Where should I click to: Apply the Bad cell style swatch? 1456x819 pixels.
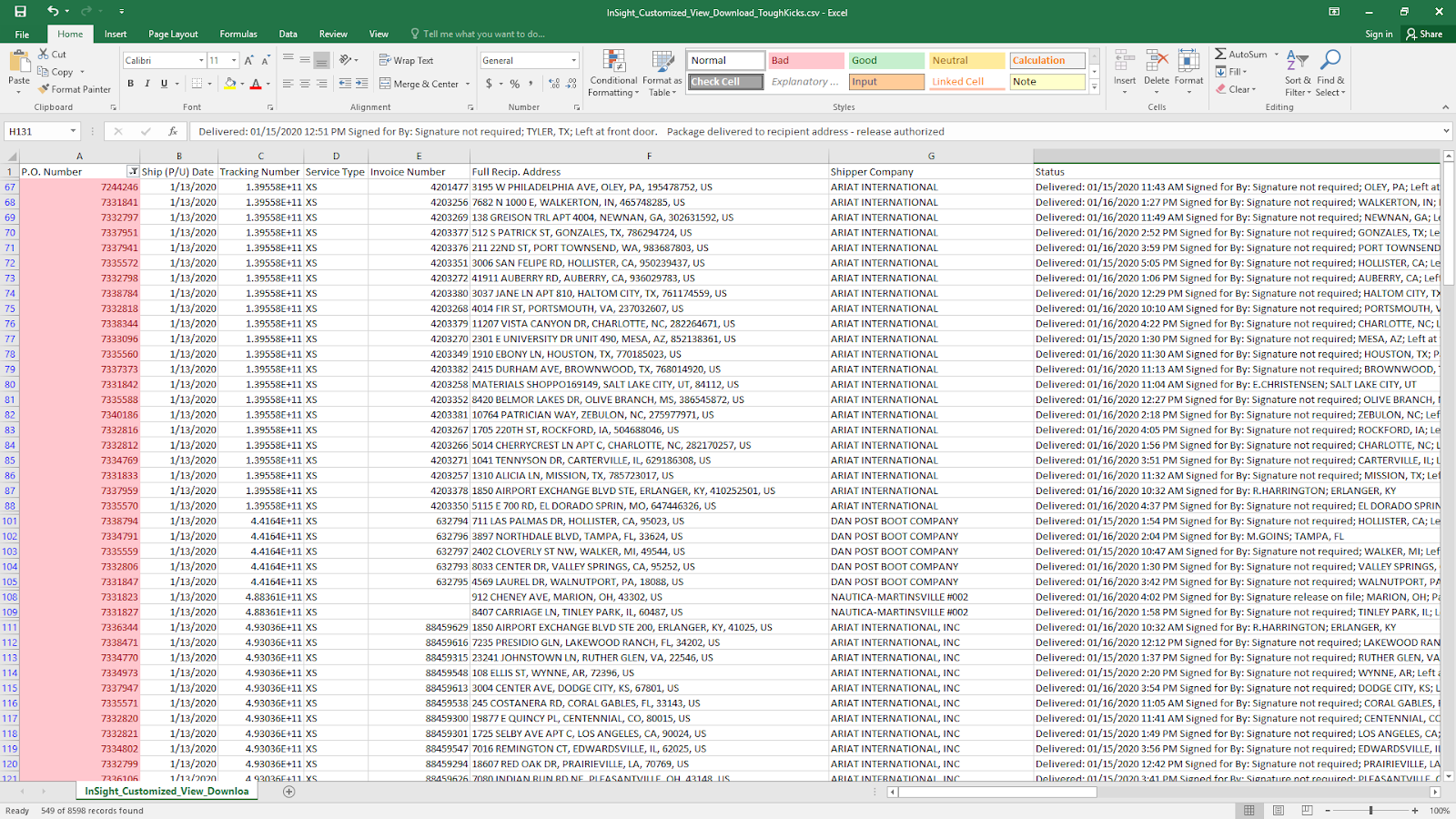[805, 60]
